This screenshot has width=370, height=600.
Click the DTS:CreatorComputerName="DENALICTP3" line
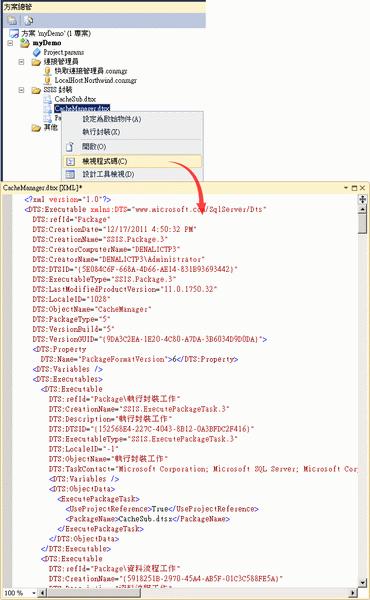pos(106,249)
